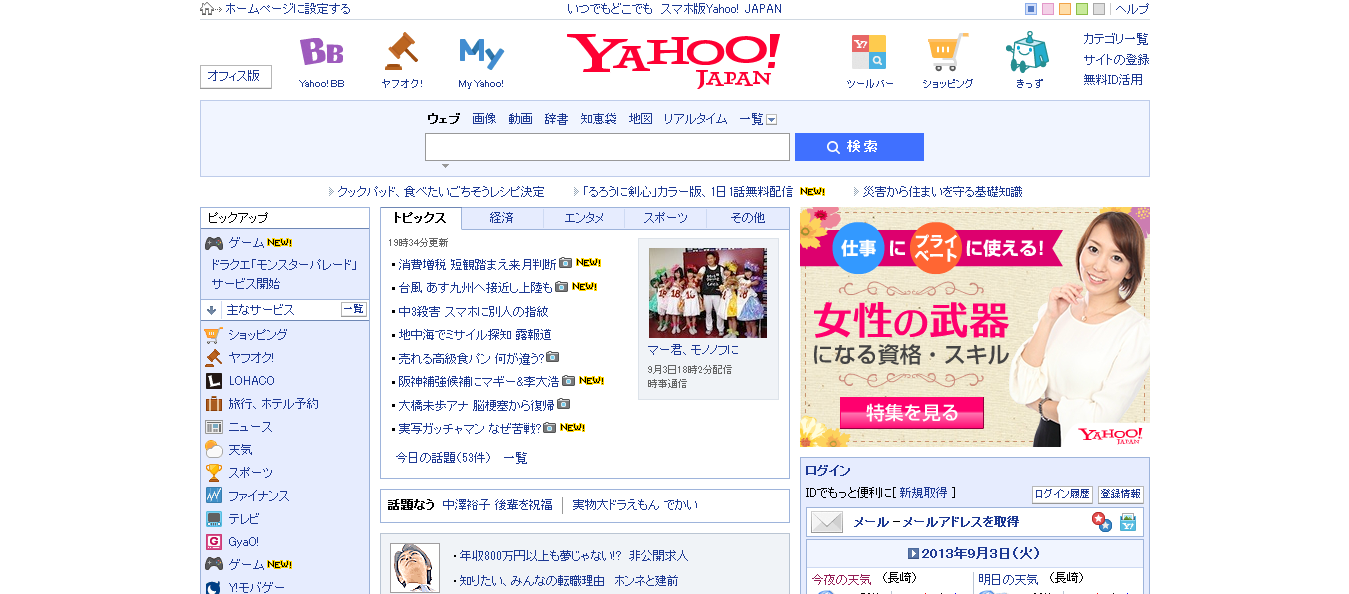Screen dimensions: 1349x594
Task: Click camera icon next to 消費増税 headline
Action: click(565, 263)
